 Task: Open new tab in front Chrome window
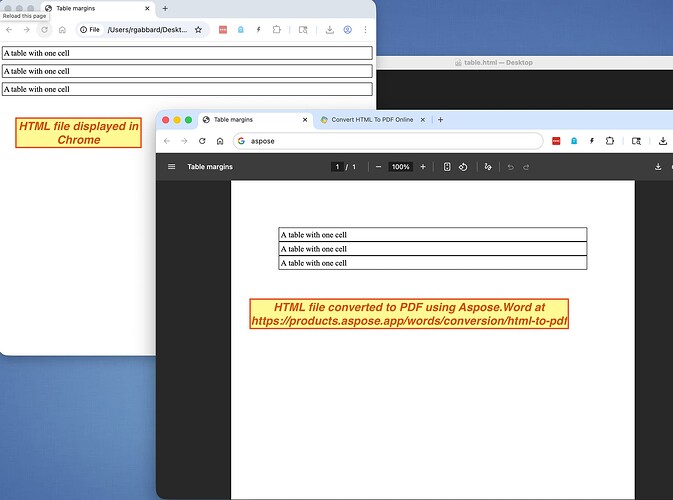438,119
